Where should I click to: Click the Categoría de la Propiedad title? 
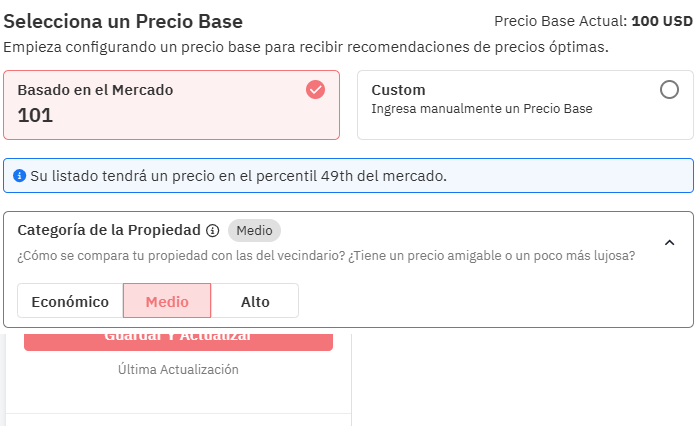click(110, 230)
